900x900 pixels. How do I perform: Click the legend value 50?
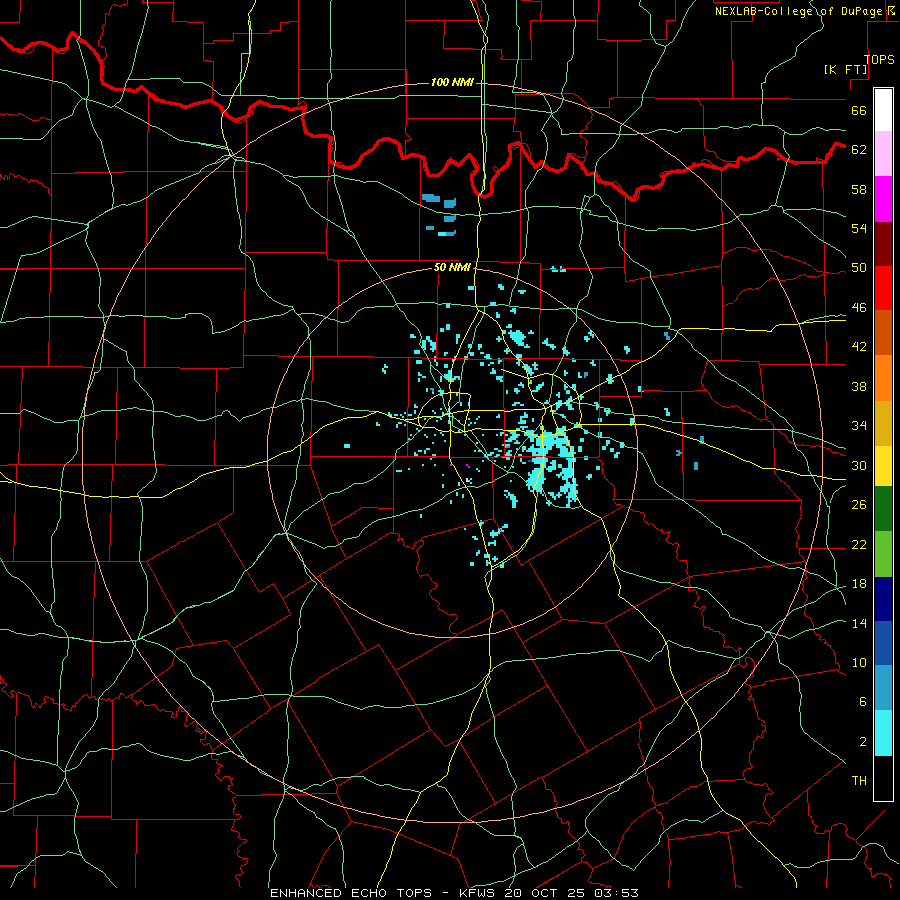coord(859,267)
